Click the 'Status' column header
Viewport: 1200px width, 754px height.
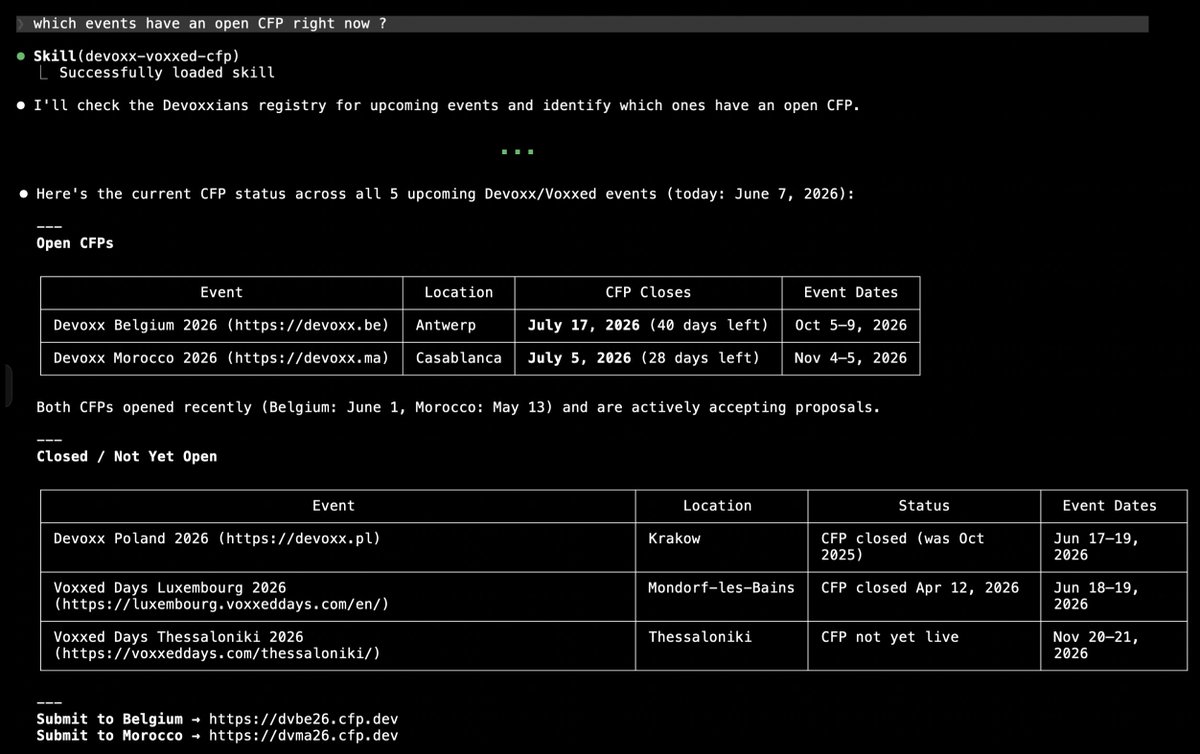924,505
